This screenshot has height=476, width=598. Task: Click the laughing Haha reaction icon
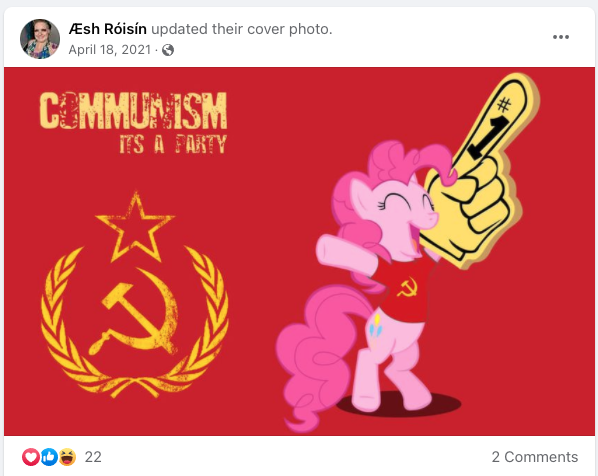[67, 457]
